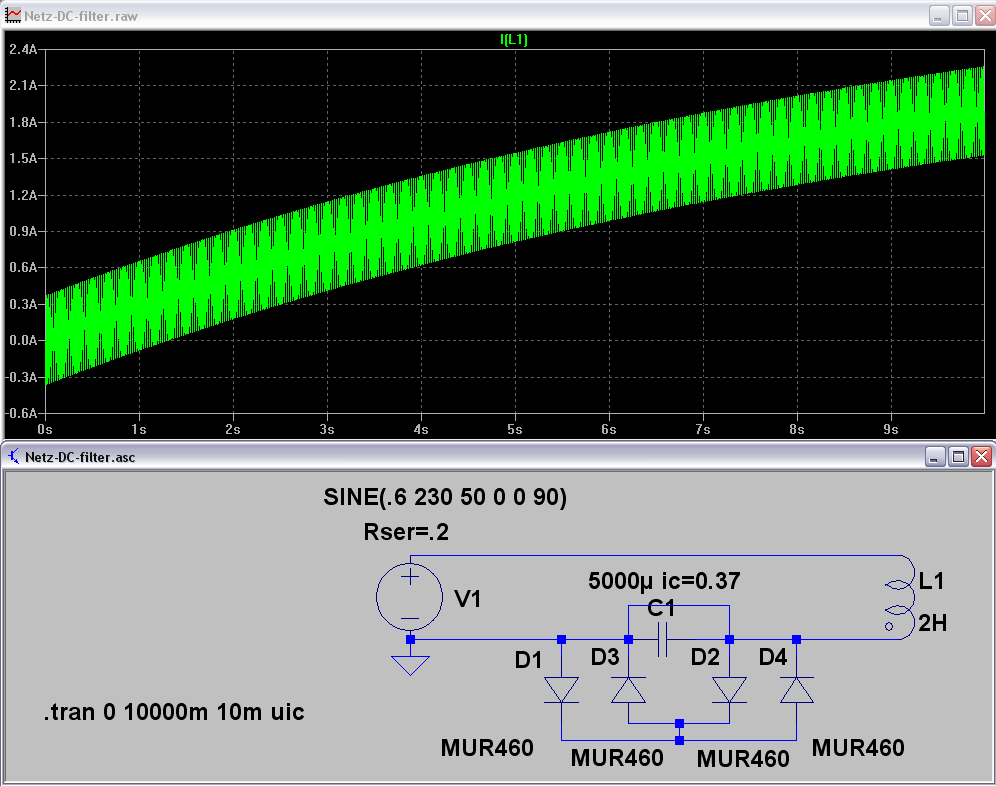The image size is (996, 786).
Task: Select the diode D4 symbol
Action: [x=796, y=690]
